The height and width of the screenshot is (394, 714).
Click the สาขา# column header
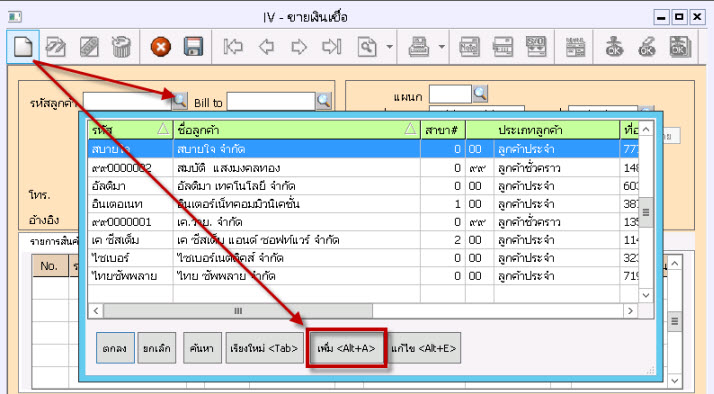click(443, 130)
